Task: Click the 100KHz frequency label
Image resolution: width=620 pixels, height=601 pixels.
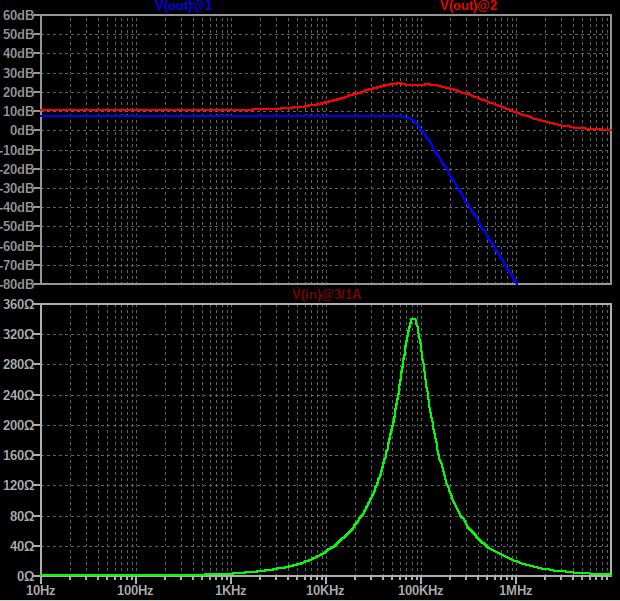Action: pyautogui.click(x=420, y=590)
